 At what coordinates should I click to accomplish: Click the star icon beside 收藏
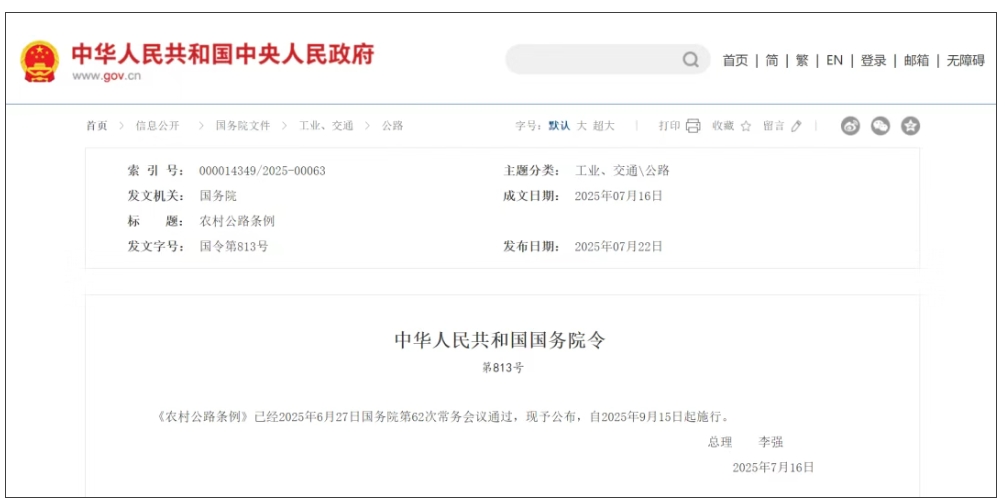[745, 126]
